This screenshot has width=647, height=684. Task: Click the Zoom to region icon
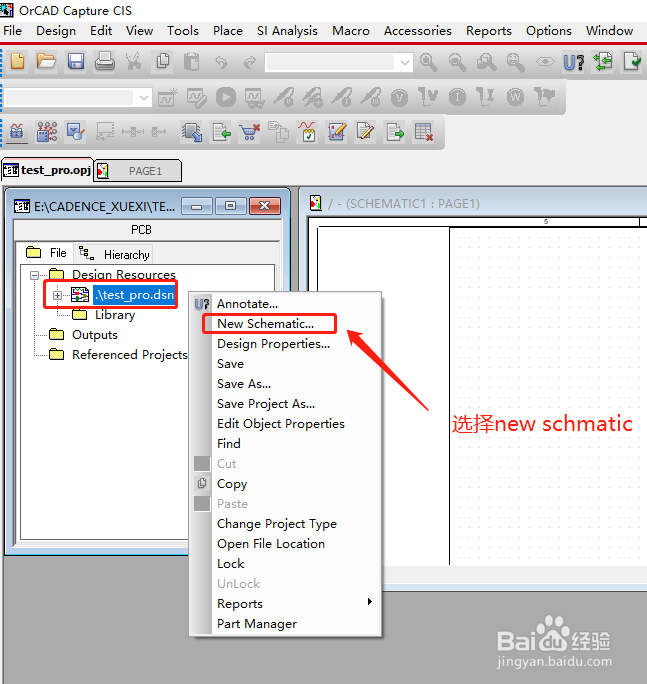coord(486,62)
